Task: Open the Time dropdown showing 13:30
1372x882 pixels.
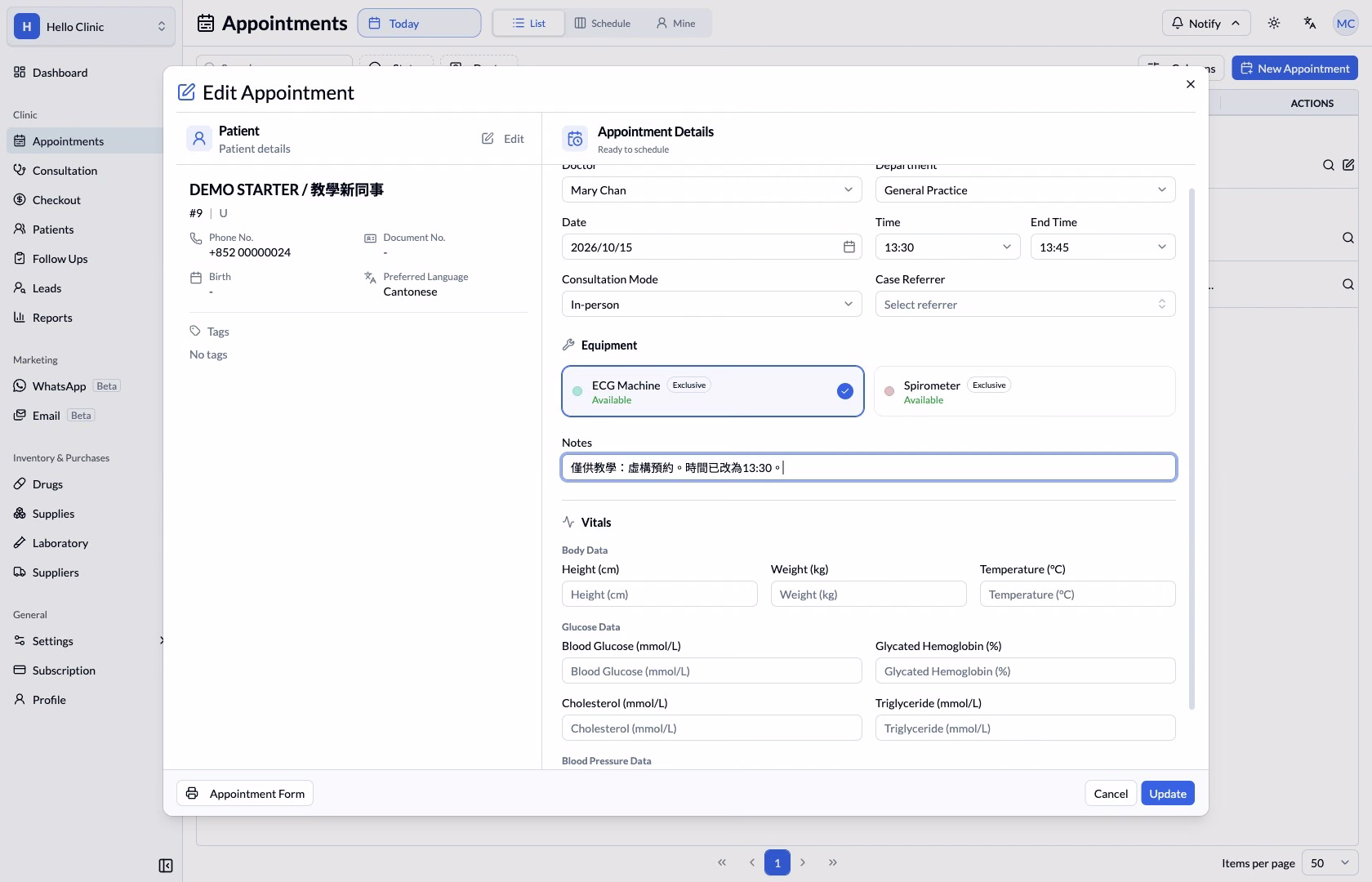Action: point(947,247)
